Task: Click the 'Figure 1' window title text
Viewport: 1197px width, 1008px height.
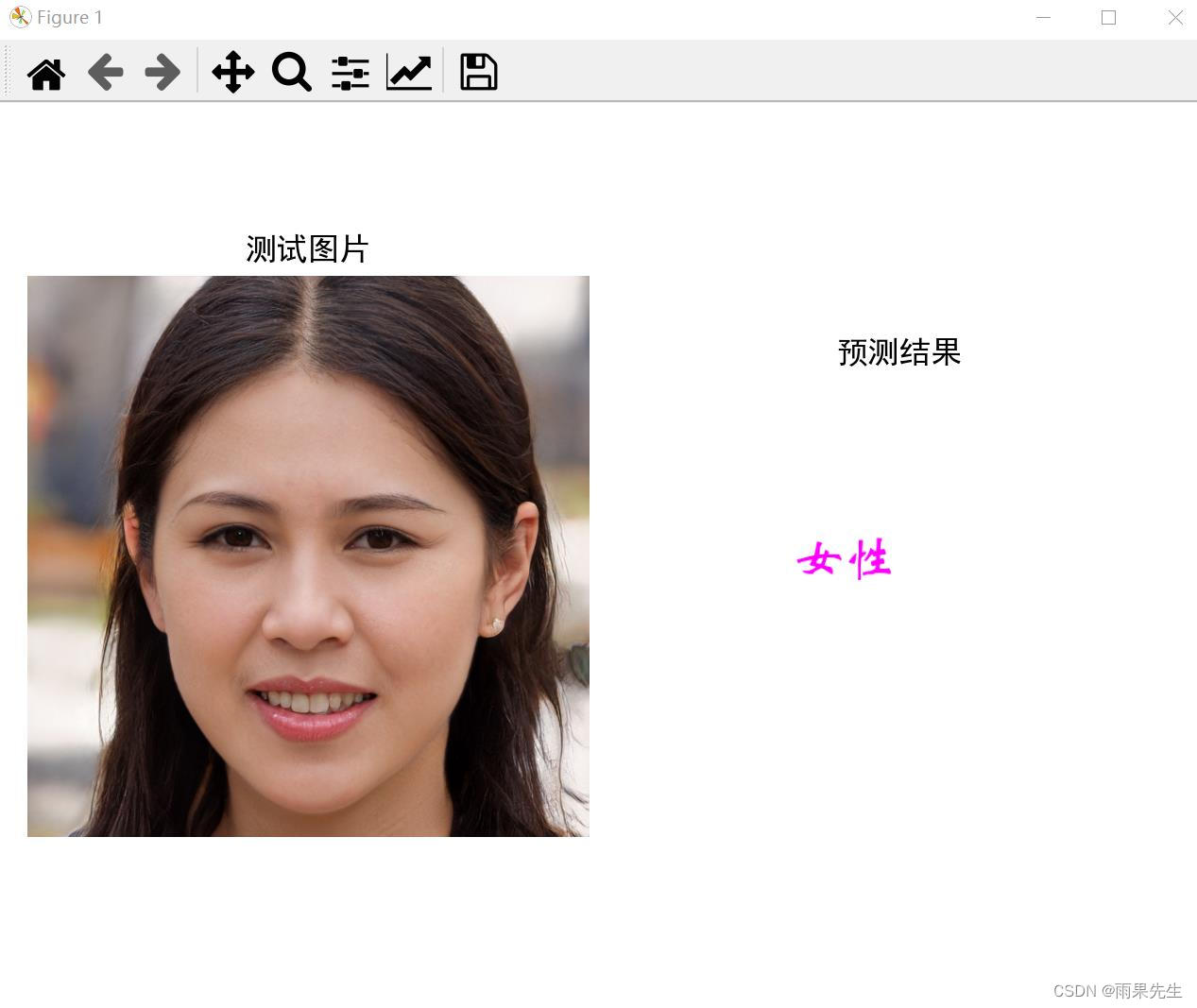Action: coord(70,18)
